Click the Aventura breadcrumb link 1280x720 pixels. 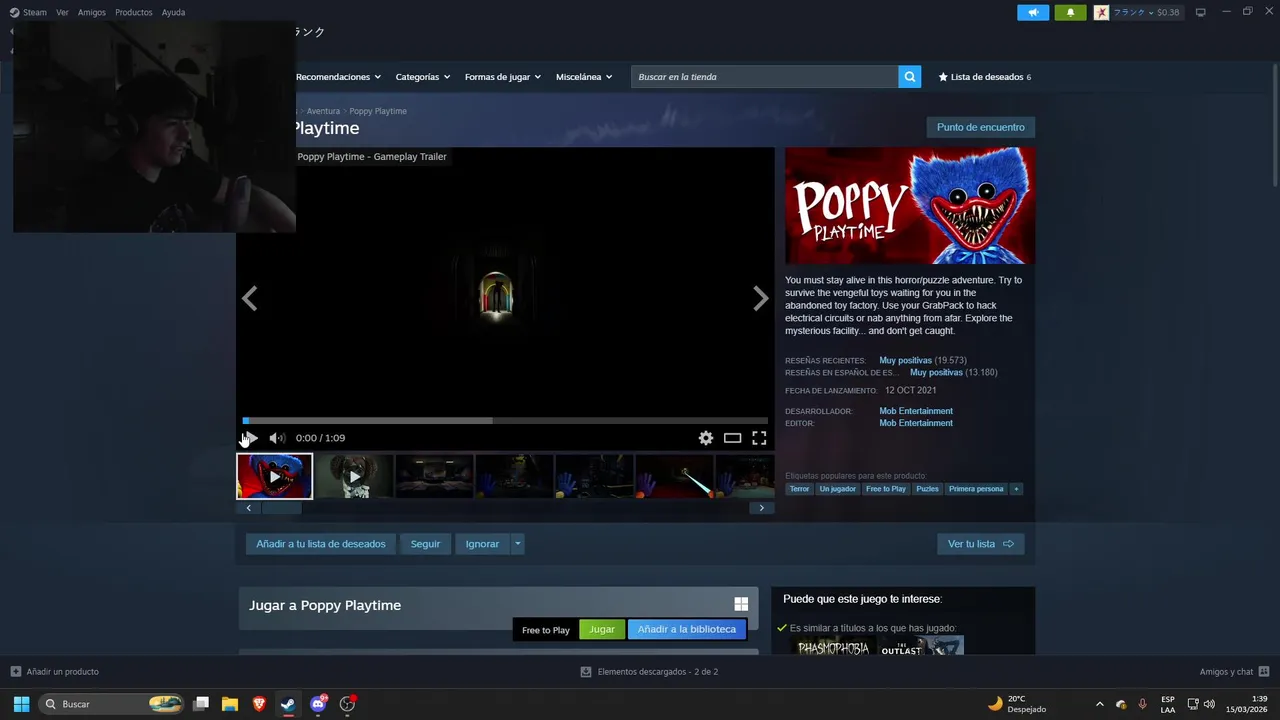pyautogui.click(x=323, y=111)
